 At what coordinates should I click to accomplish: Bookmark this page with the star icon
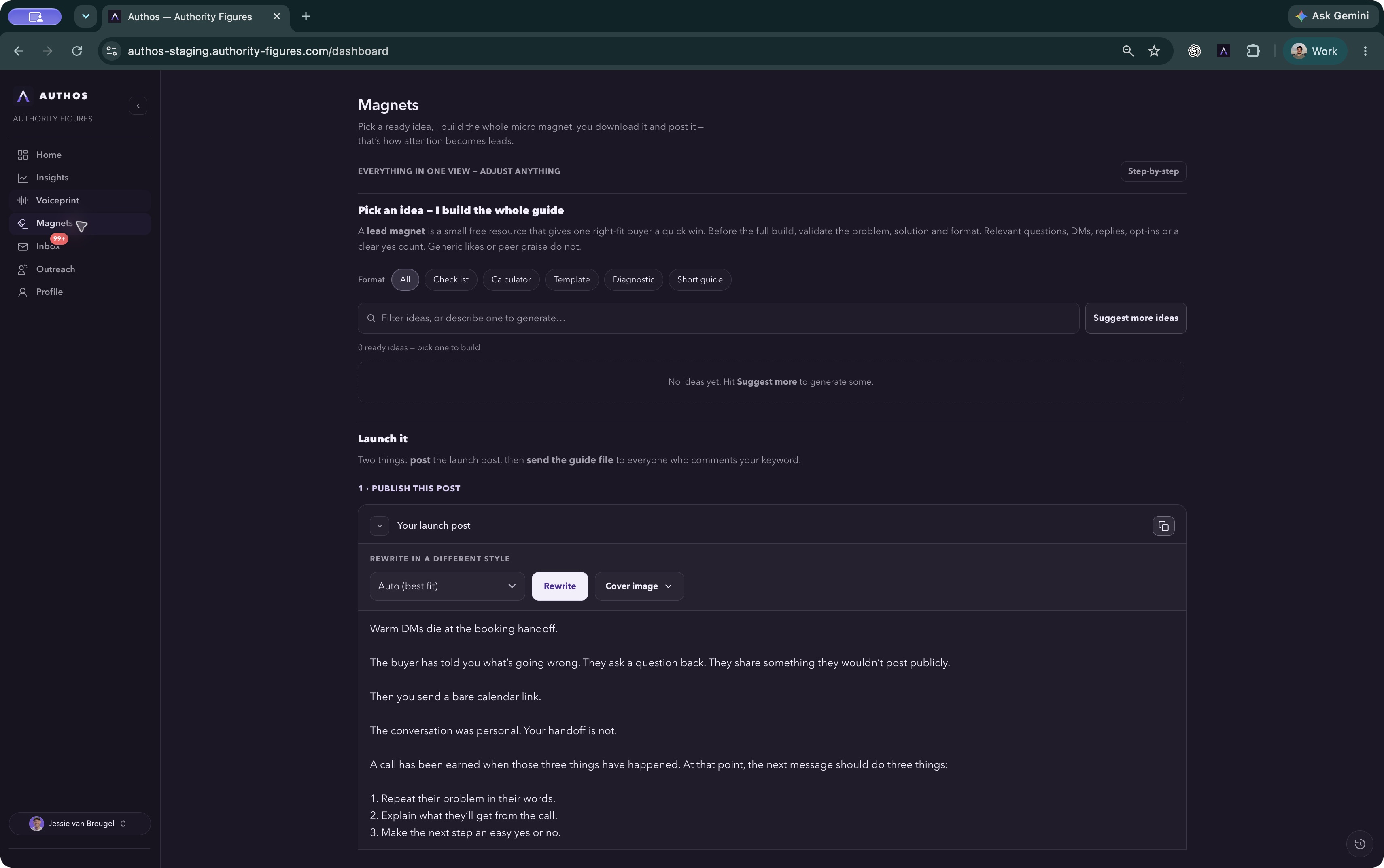pyautogui.click(x=1154, y=51)
